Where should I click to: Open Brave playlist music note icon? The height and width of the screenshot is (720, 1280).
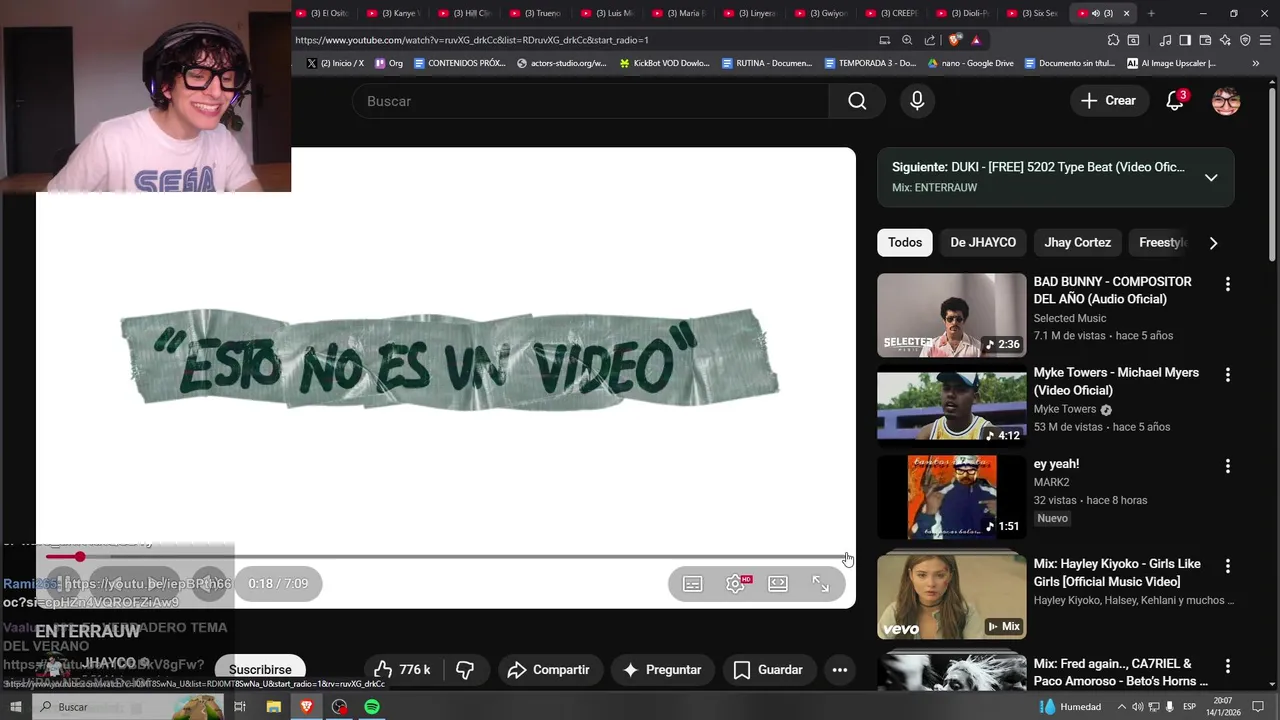click(1165, 40)
